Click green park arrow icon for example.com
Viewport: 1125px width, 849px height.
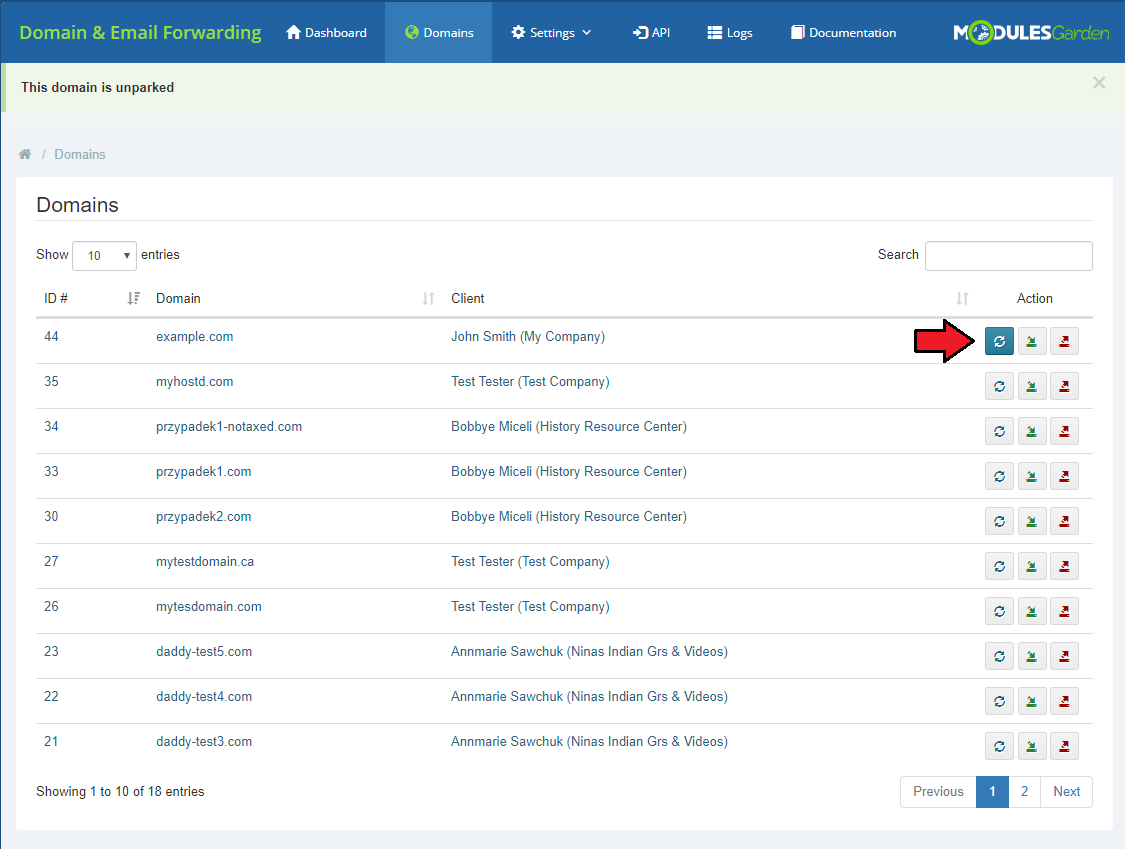(1032, 341)
